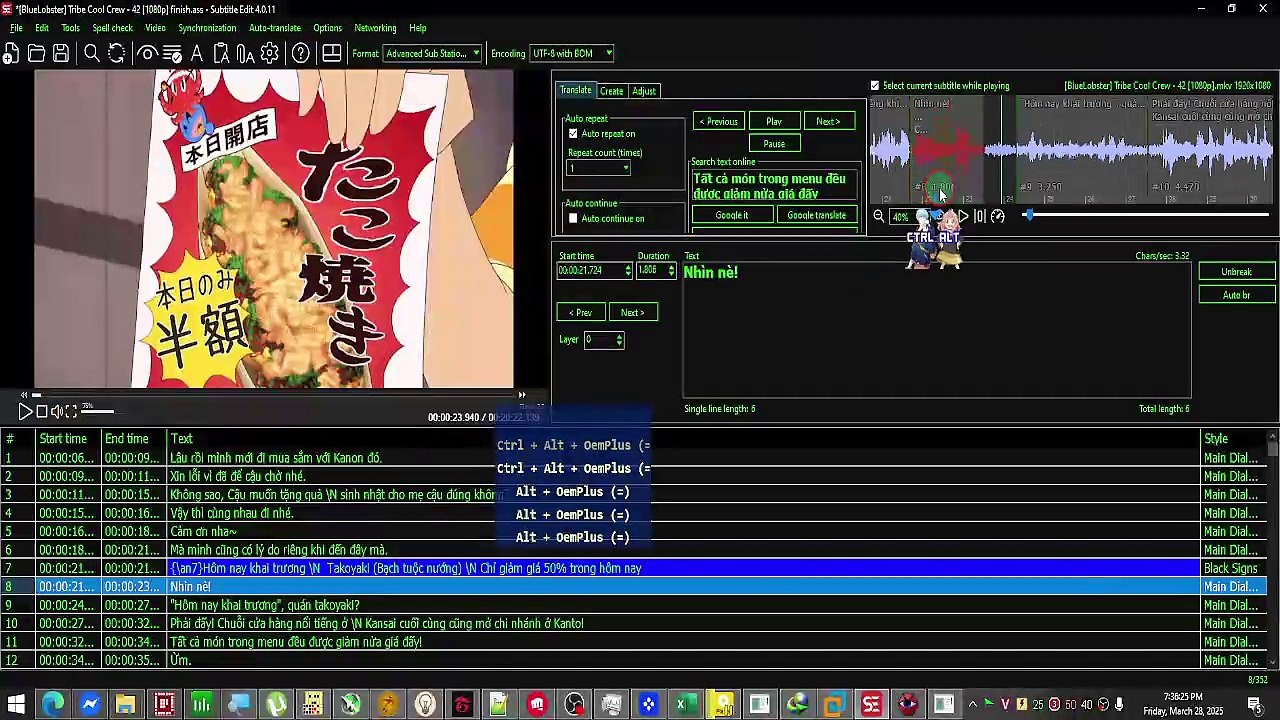Open a subtitle file with the folder icon

tap(36, 54)
